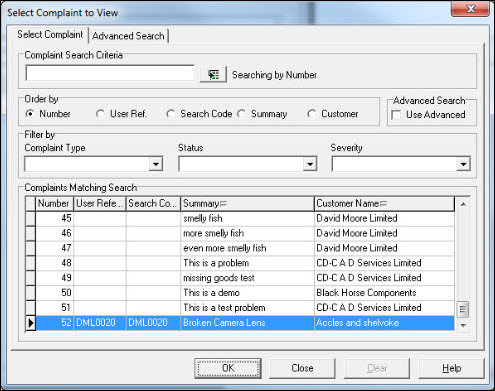Viewport: 495px width, 391px height.
Task: Click DML0020 in the User Reference column
Action: [100, 323]
